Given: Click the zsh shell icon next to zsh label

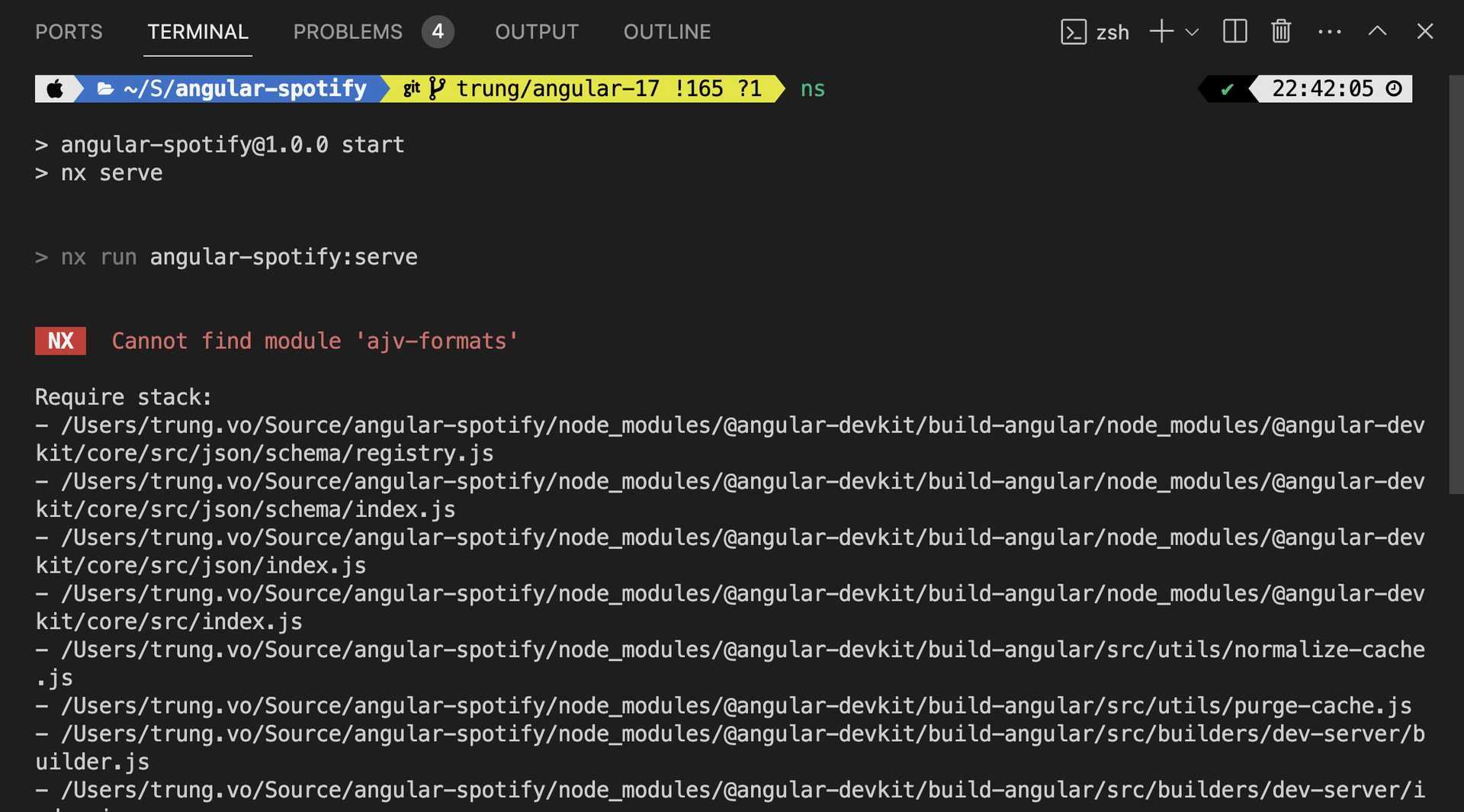Looking at the screenshot, I should [x=1073, y=31].
